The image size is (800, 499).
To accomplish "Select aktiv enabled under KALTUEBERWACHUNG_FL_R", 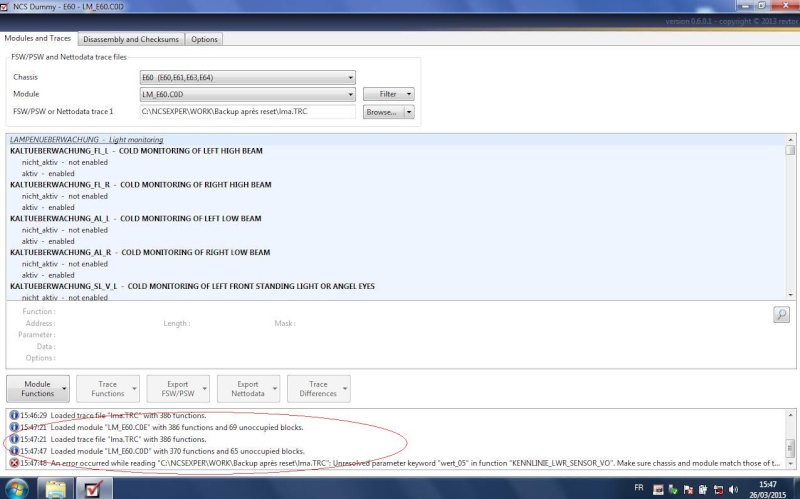I will point(48,207).
